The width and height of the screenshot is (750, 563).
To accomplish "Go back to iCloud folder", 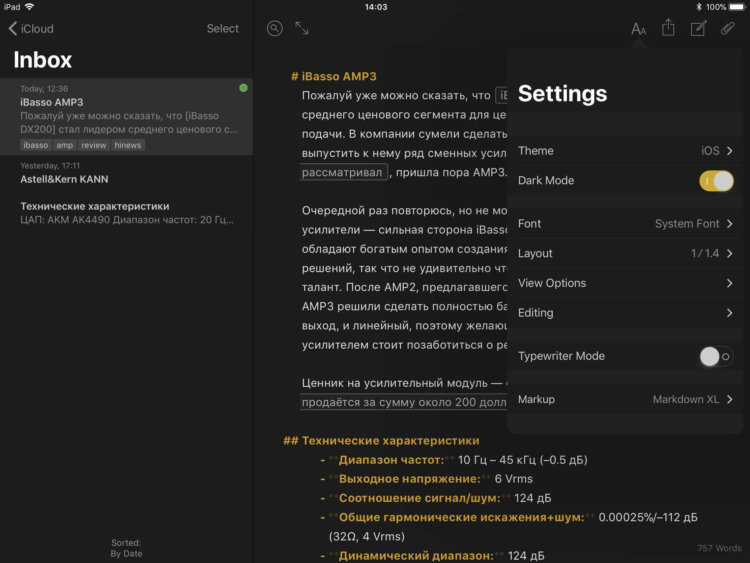I will tap(31, 29).
